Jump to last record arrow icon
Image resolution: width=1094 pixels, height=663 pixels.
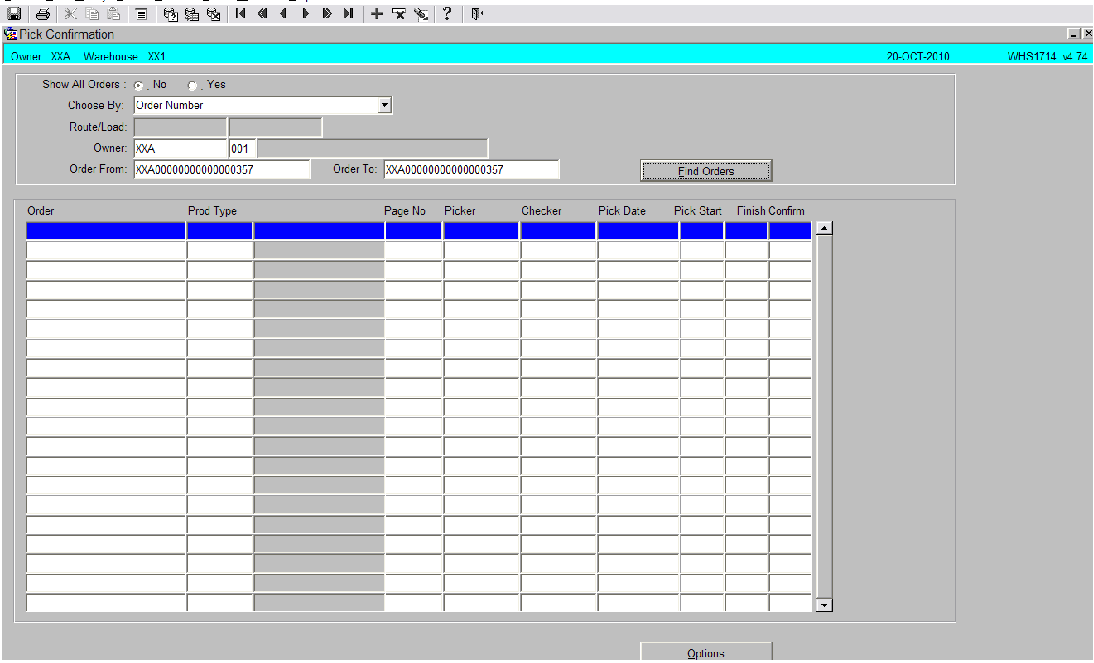pyautogui.click(x=348, y=13)
